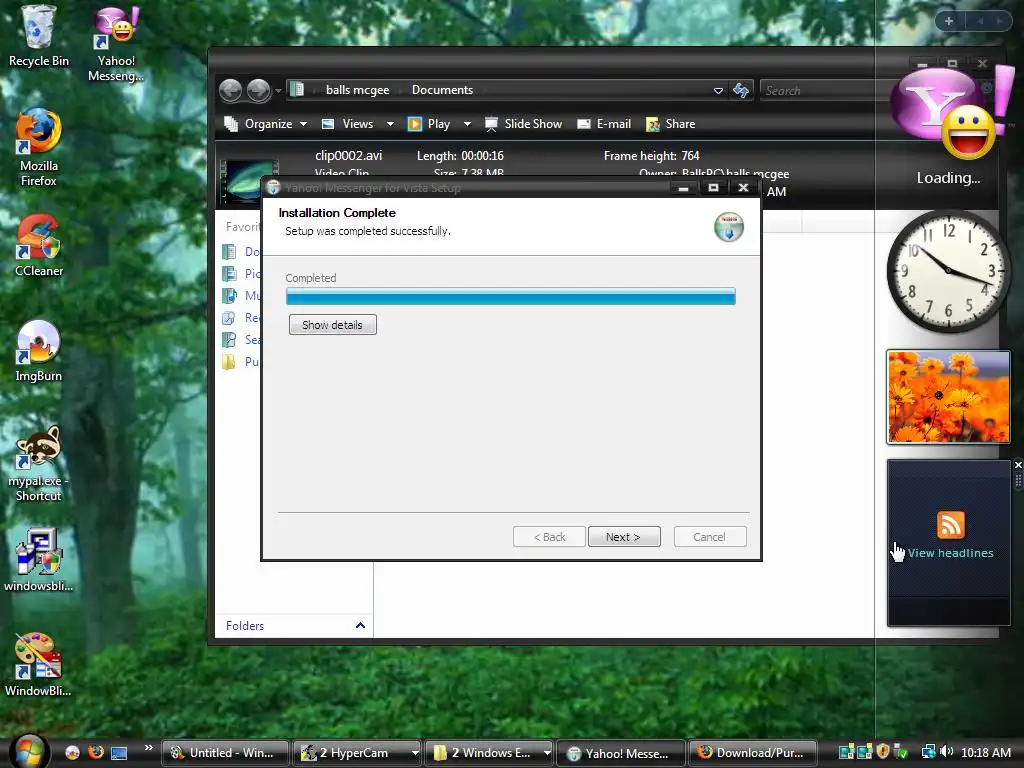
Task: Switch to Yahoo! Messe... taskbar button
Action: coord(620,753)
